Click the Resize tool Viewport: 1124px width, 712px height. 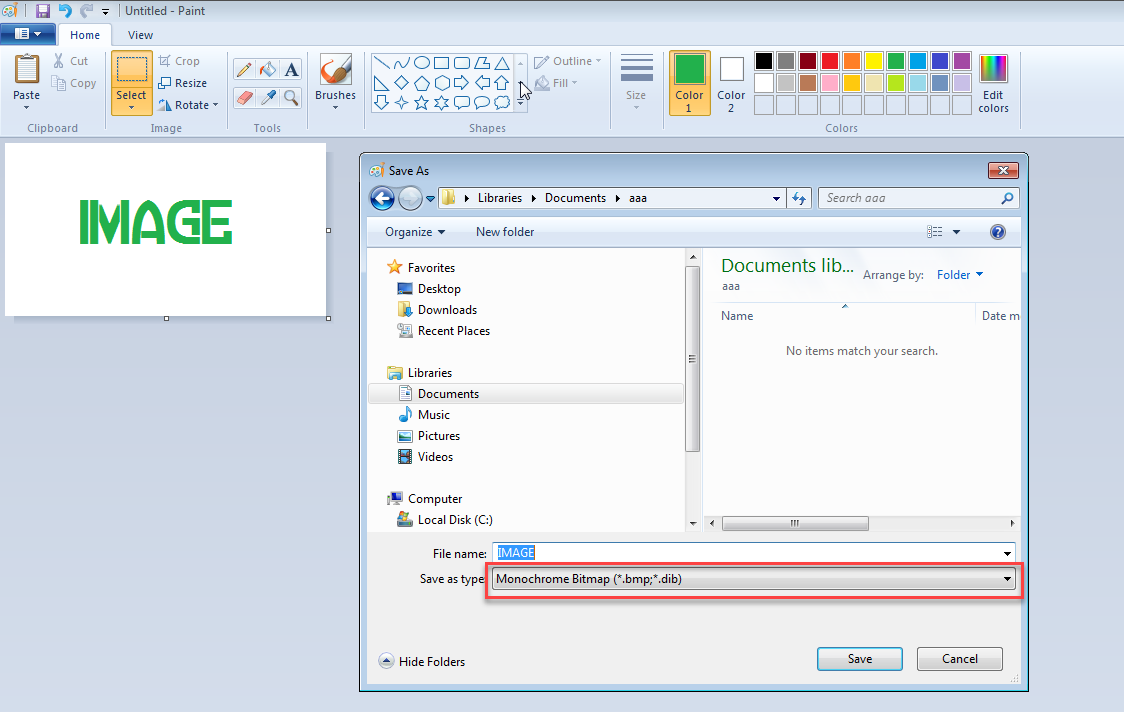(182, 83)
